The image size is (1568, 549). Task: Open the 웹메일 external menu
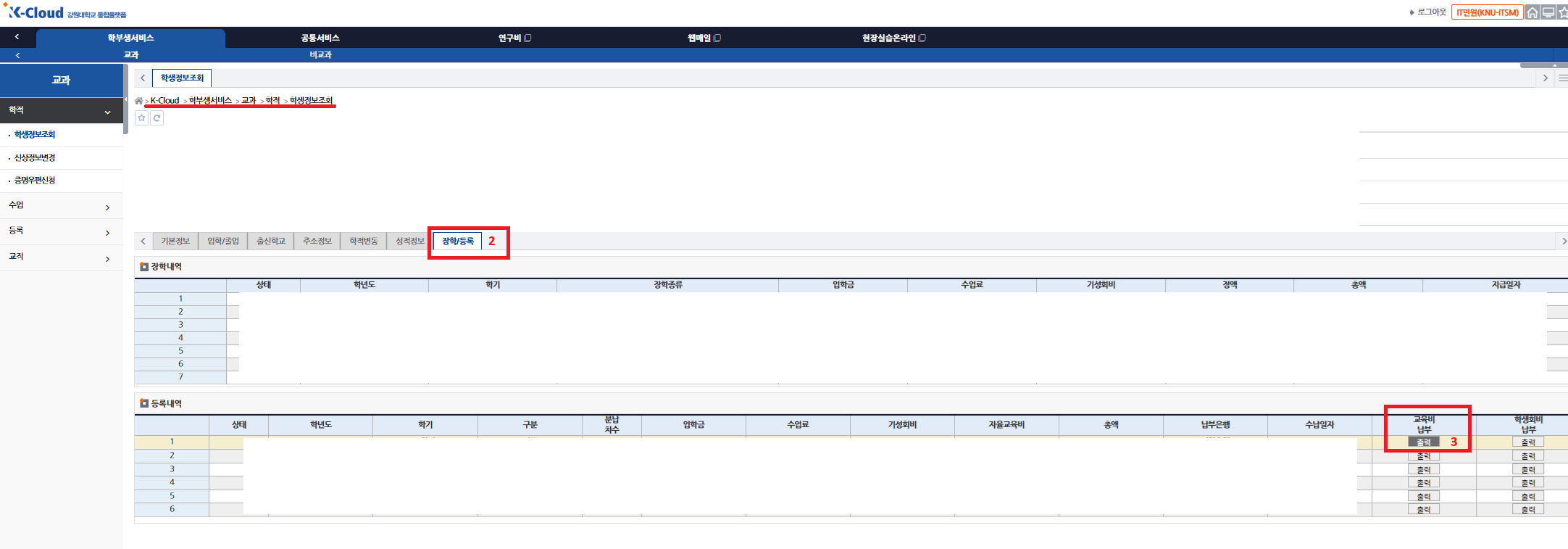(704, 38)
